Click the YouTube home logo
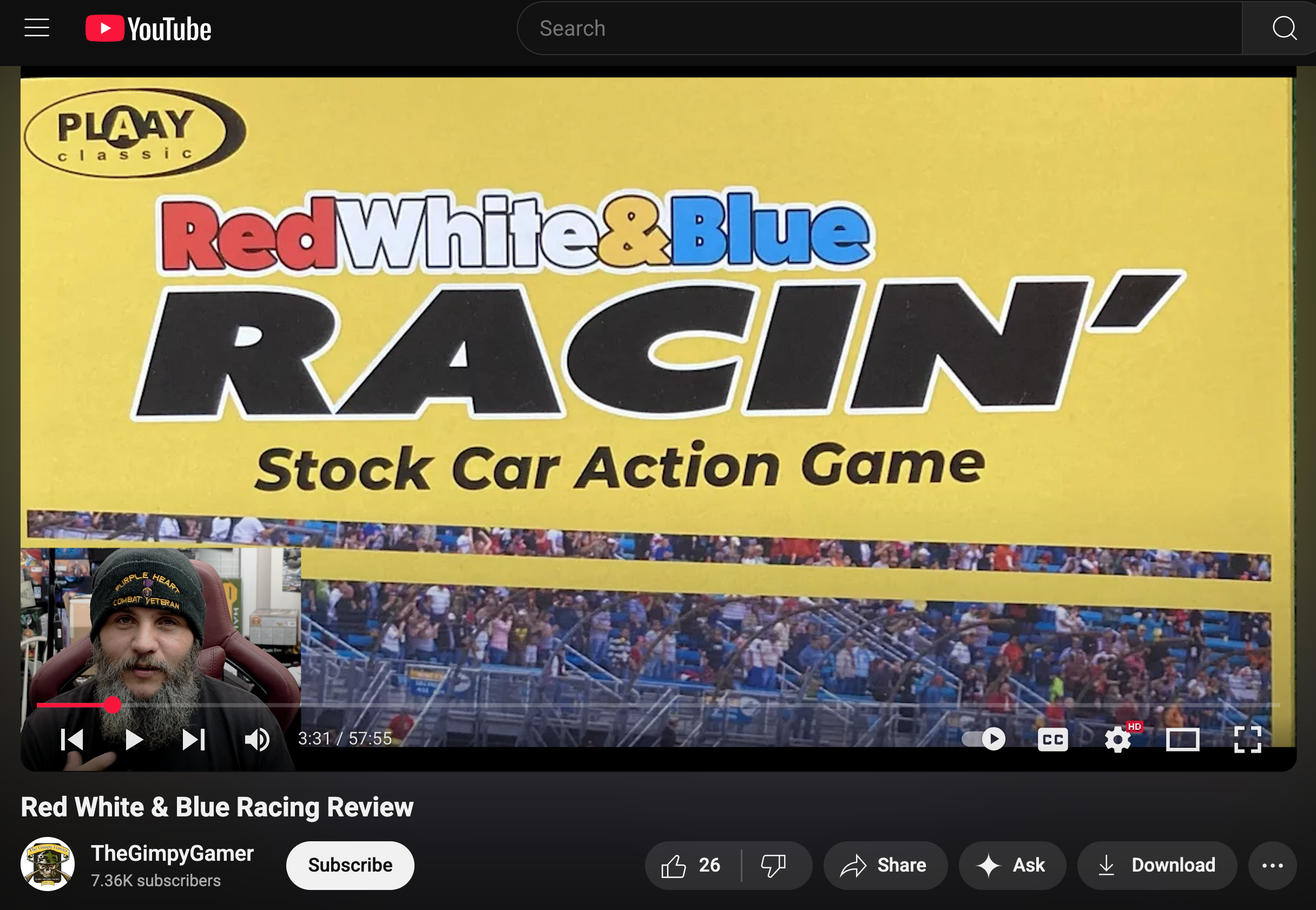The height and width of the screenshot is (910, 1316). 148,29
